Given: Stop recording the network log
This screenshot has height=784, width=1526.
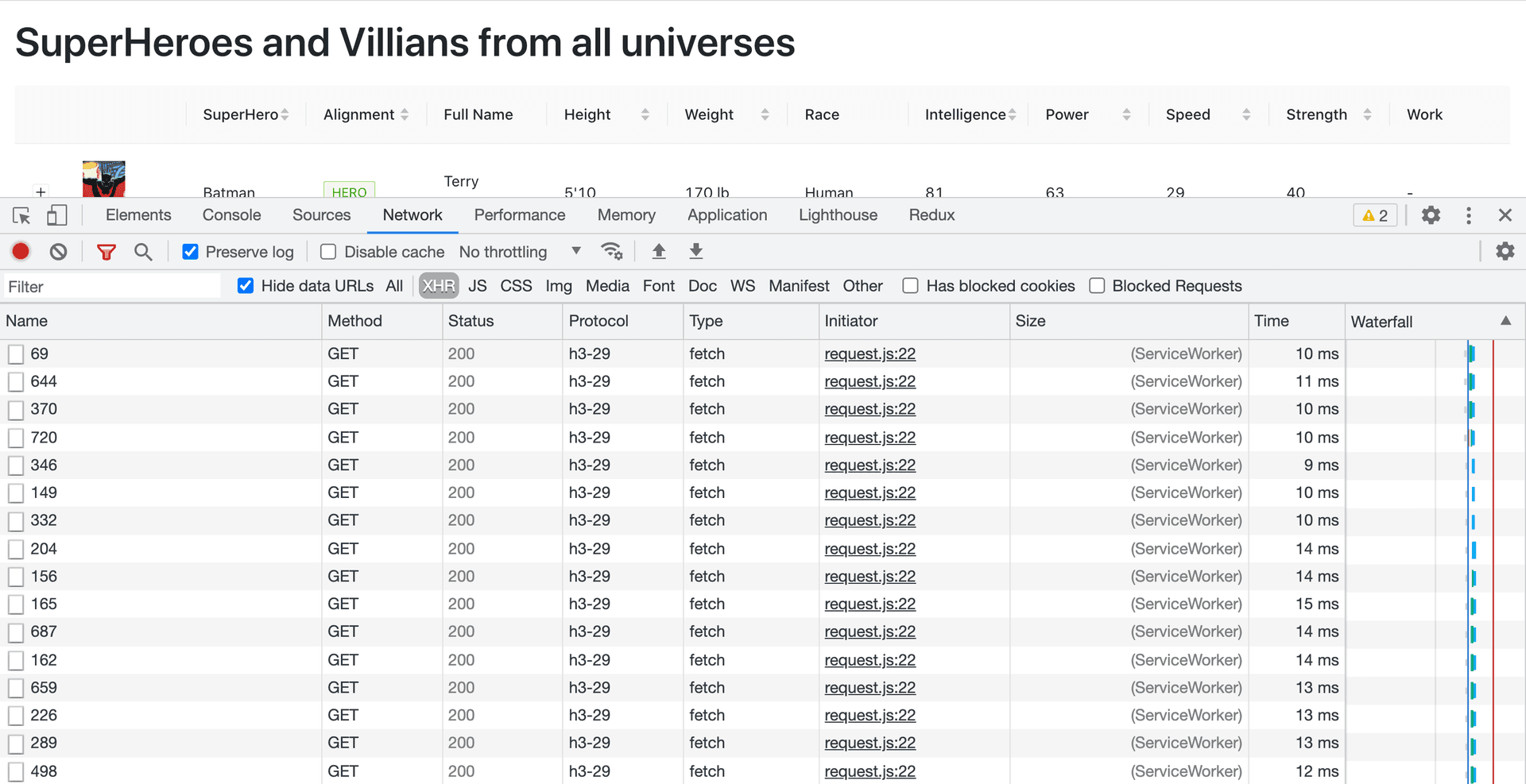Looking at the screenshot, I should 21,252.
